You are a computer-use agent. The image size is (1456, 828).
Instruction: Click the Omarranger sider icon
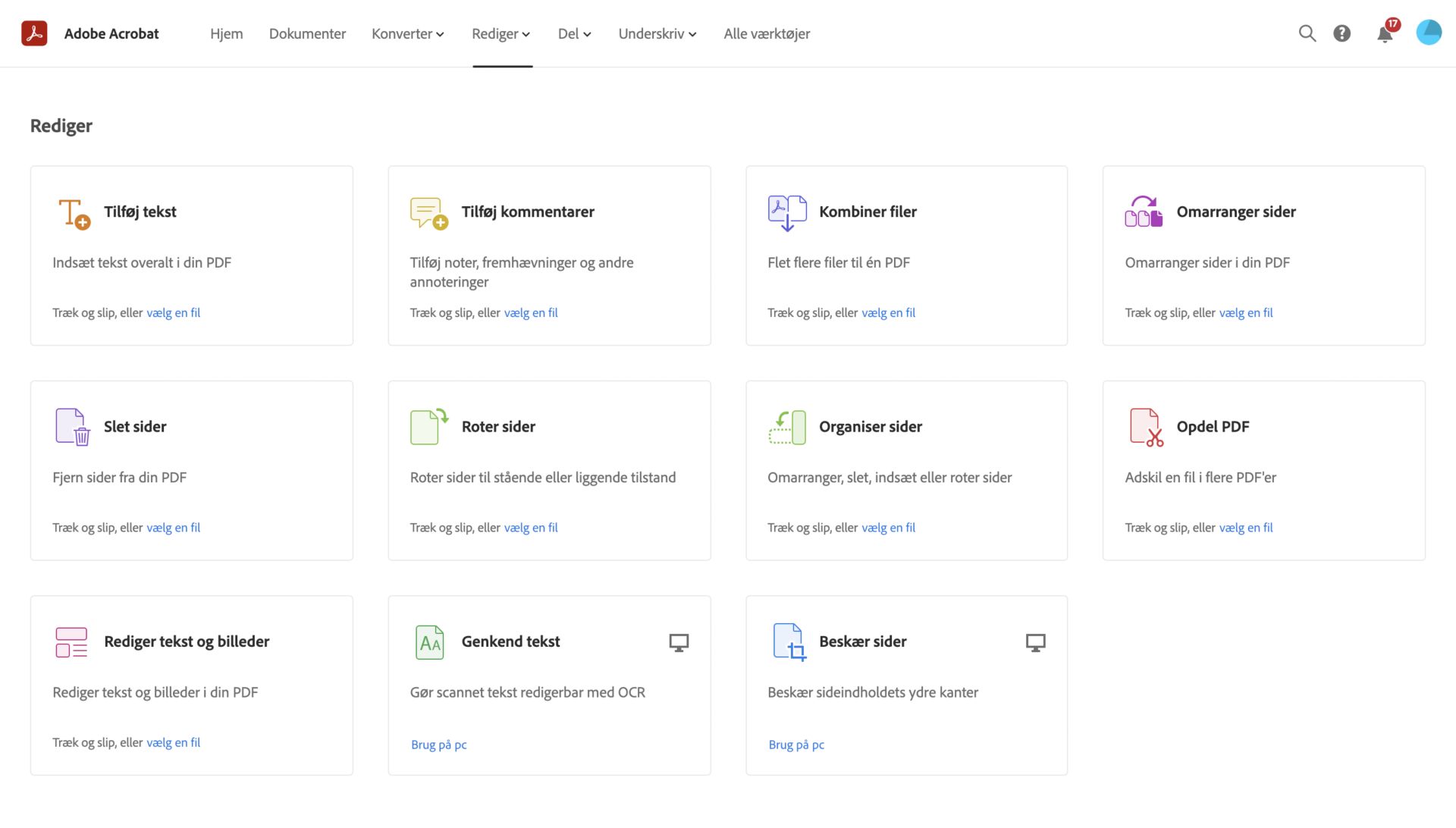[x=1144, y=212]
